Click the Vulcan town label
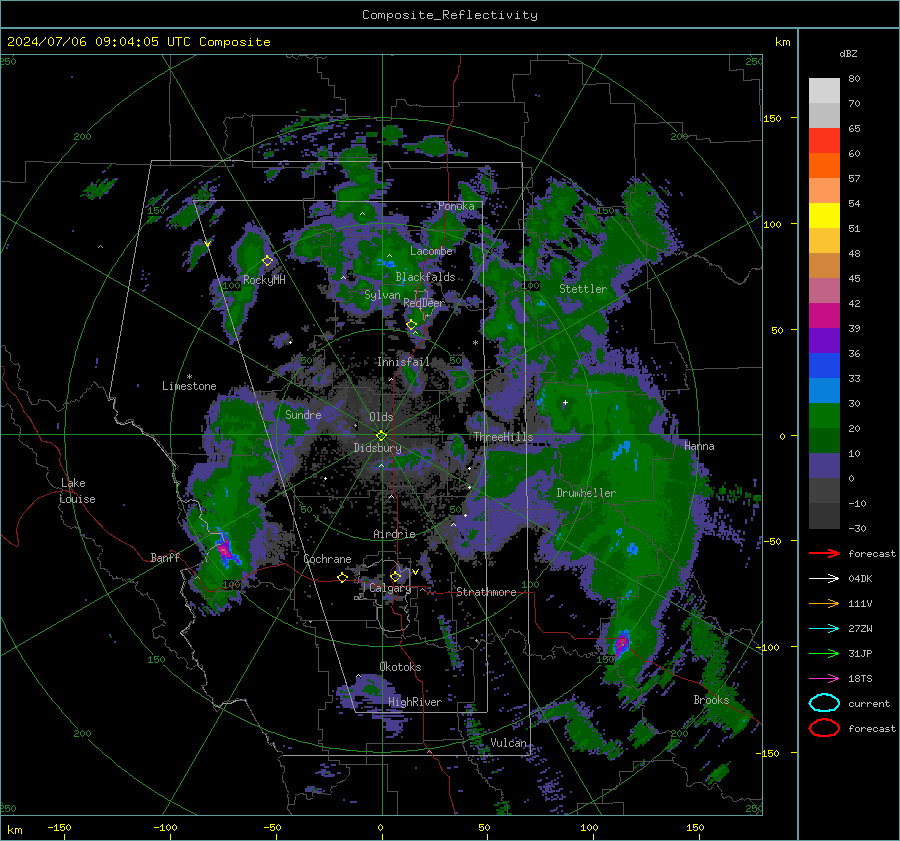The image size is (900, 841). tap(509, 743)
